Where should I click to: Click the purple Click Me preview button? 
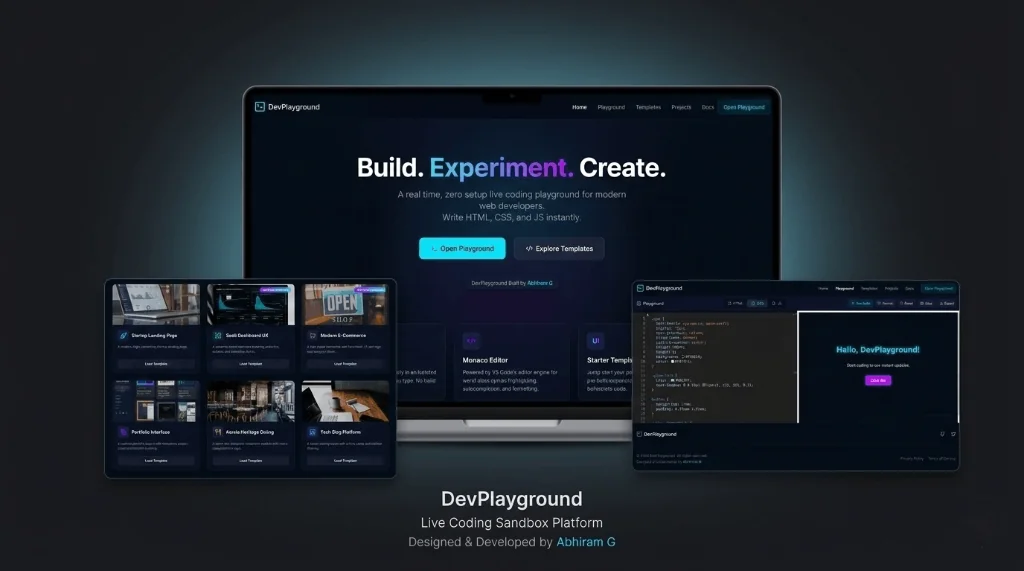pos(878,380)
